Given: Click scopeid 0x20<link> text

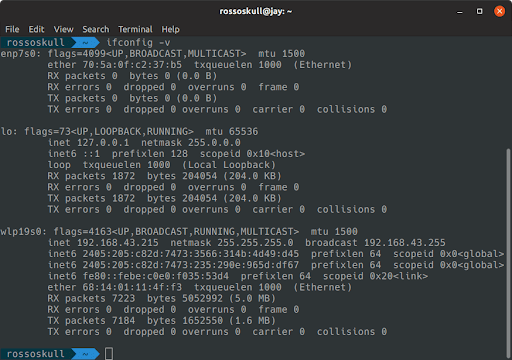Looking at the screenshot, I should pyautogui.click(x=375, y=276).
